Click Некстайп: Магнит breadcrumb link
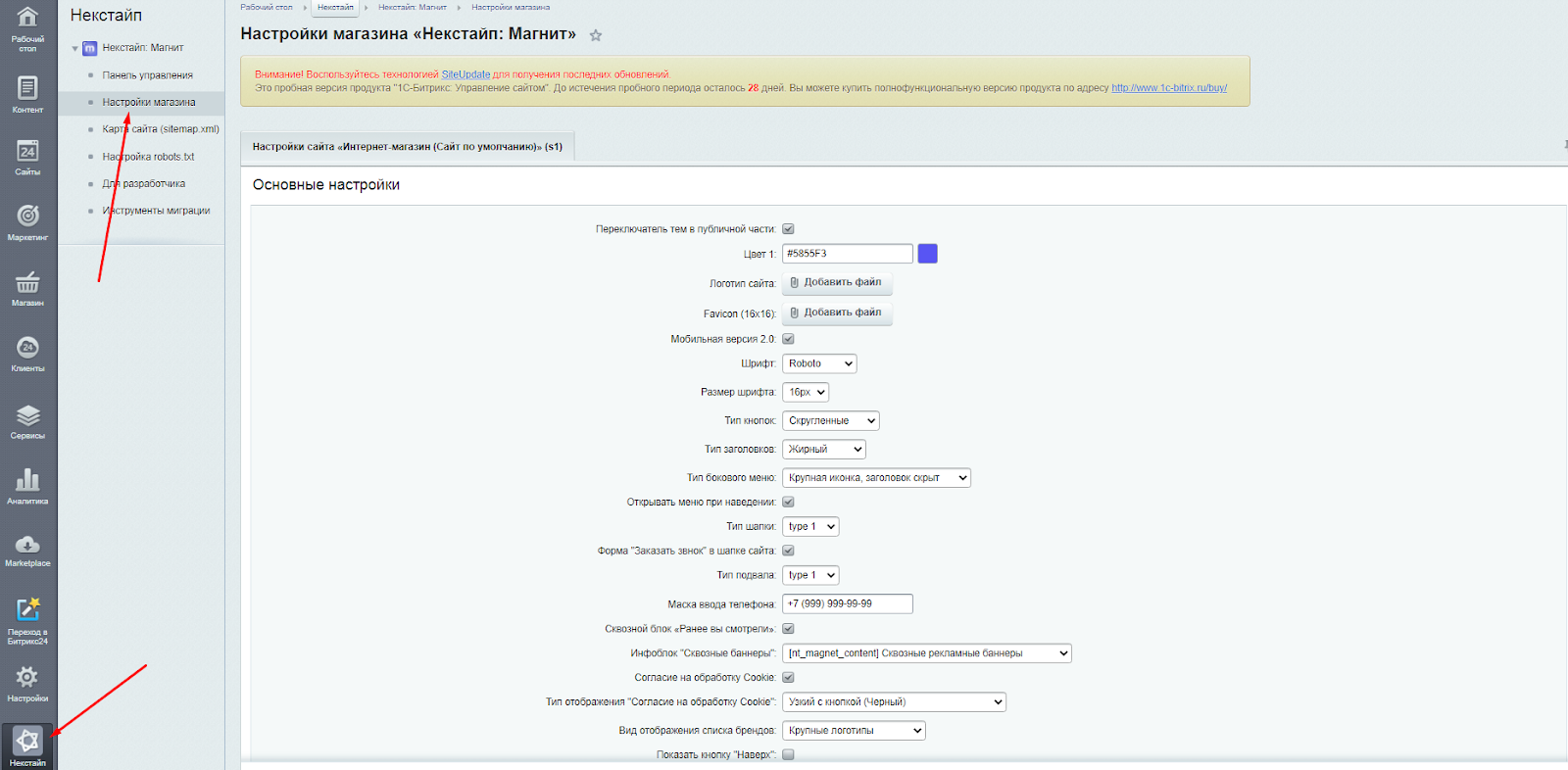 (413, 7)
